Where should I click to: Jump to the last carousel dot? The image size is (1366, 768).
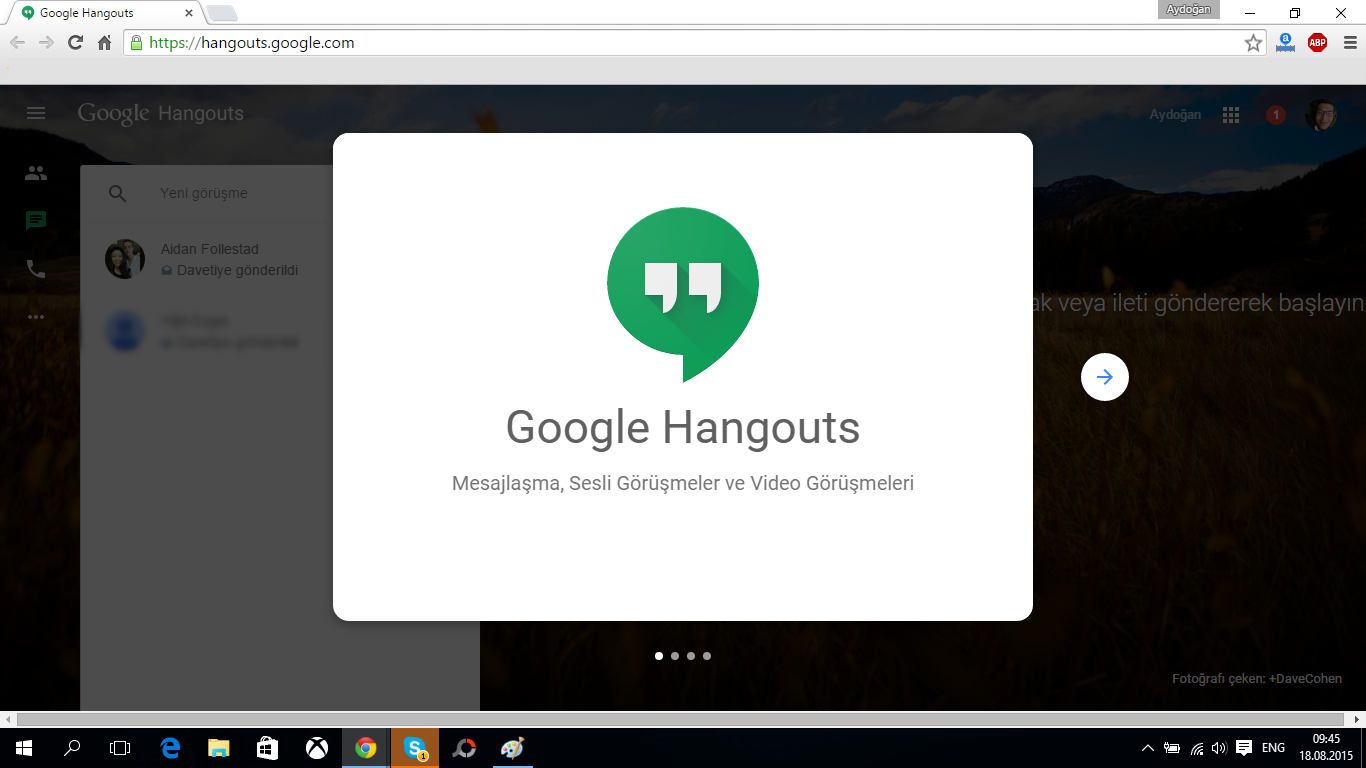[707, 656]
